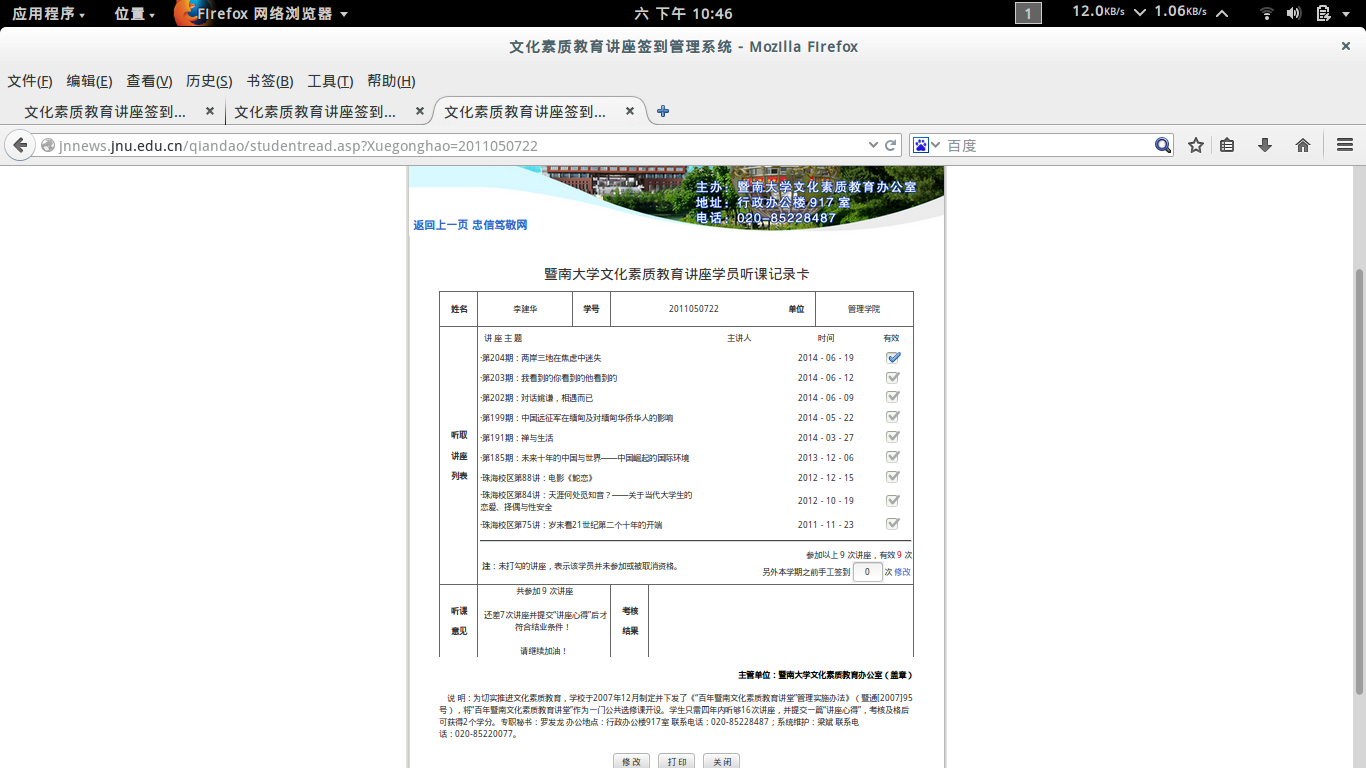Click the 忠信笃敬网 link
The width and height of the screenshot is (1366, 768).
click(499, 225)
